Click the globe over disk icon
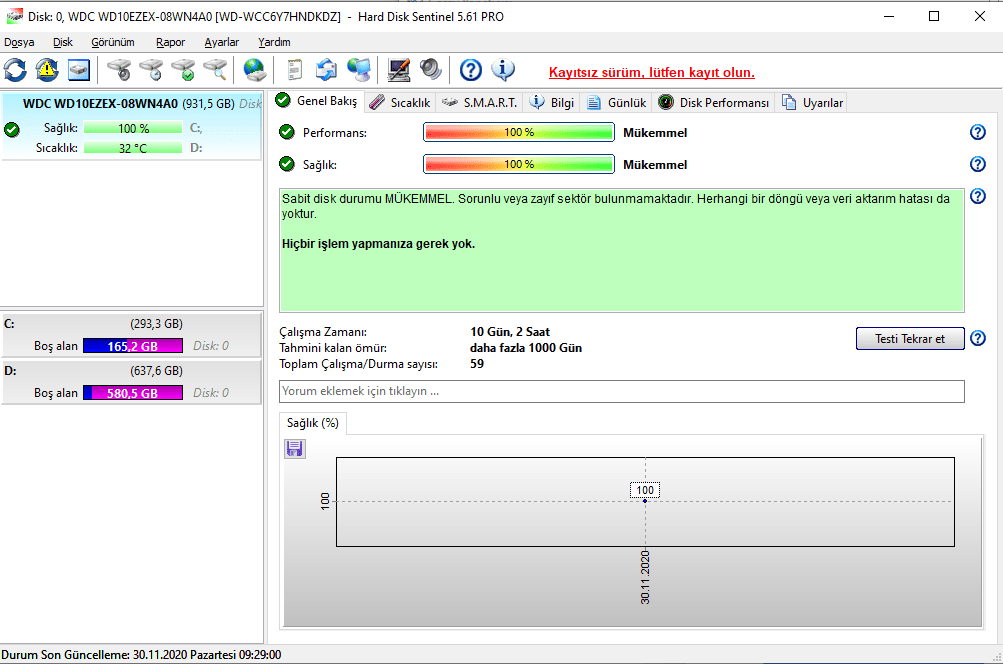The image size is (1003, 664). pos(255,70)
